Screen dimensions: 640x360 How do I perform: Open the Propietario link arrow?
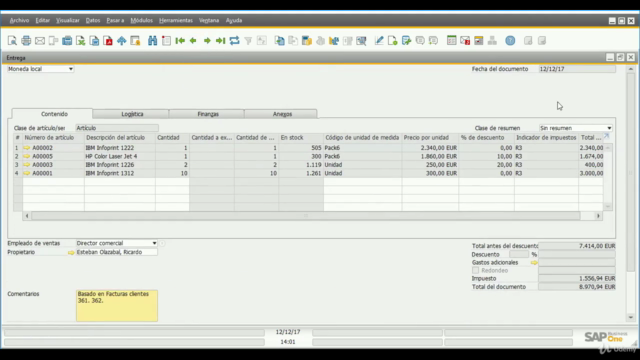[x=71, y=253]
